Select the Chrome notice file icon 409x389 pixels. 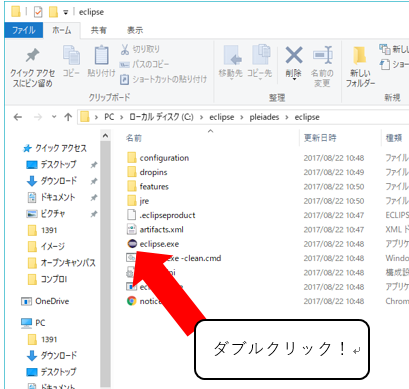(132, 301)
